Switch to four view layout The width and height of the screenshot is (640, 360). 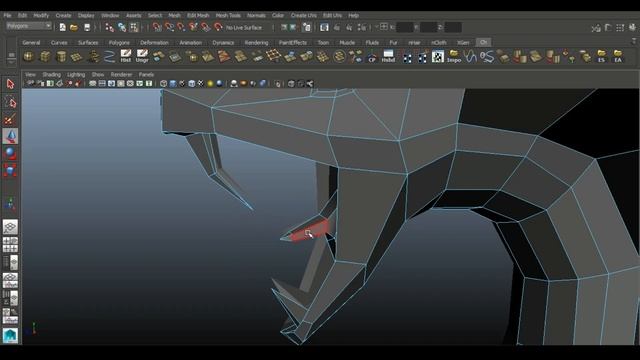pos(10,245)
